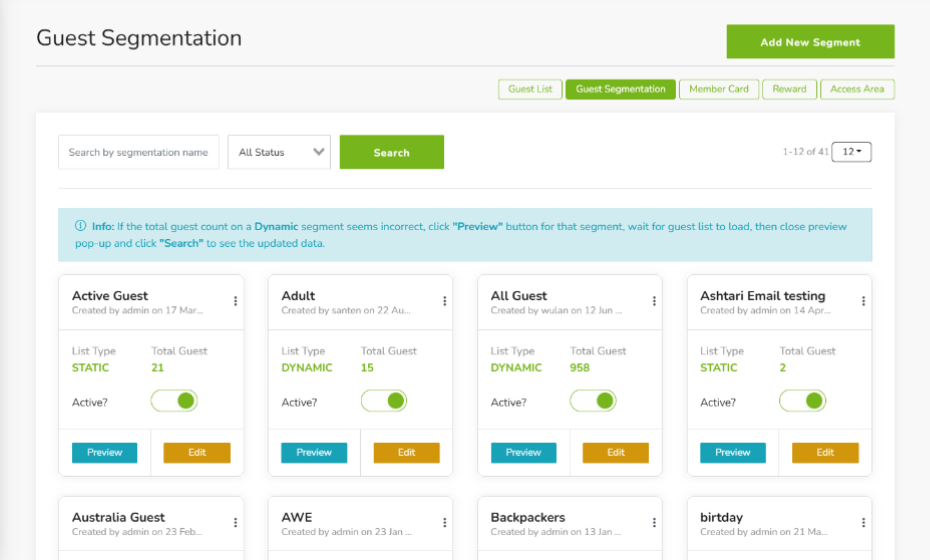
Task: Open the All Guest card's three-dot menu
Action: (x=654, y=301)
